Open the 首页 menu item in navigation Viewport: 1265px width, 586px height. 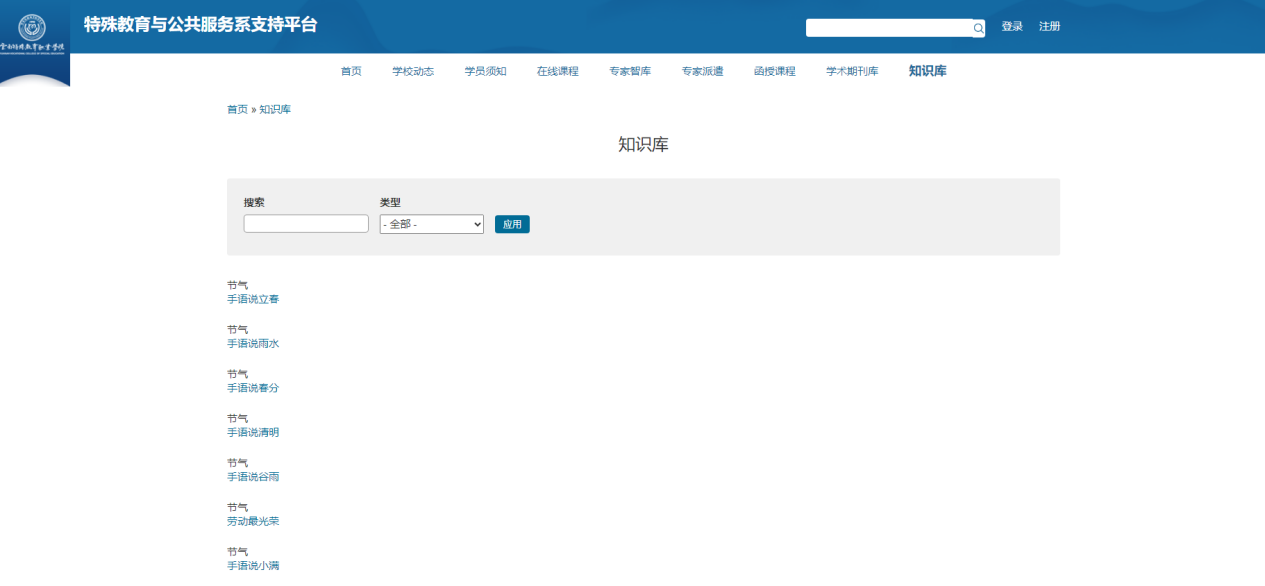[x=351, y=71]
